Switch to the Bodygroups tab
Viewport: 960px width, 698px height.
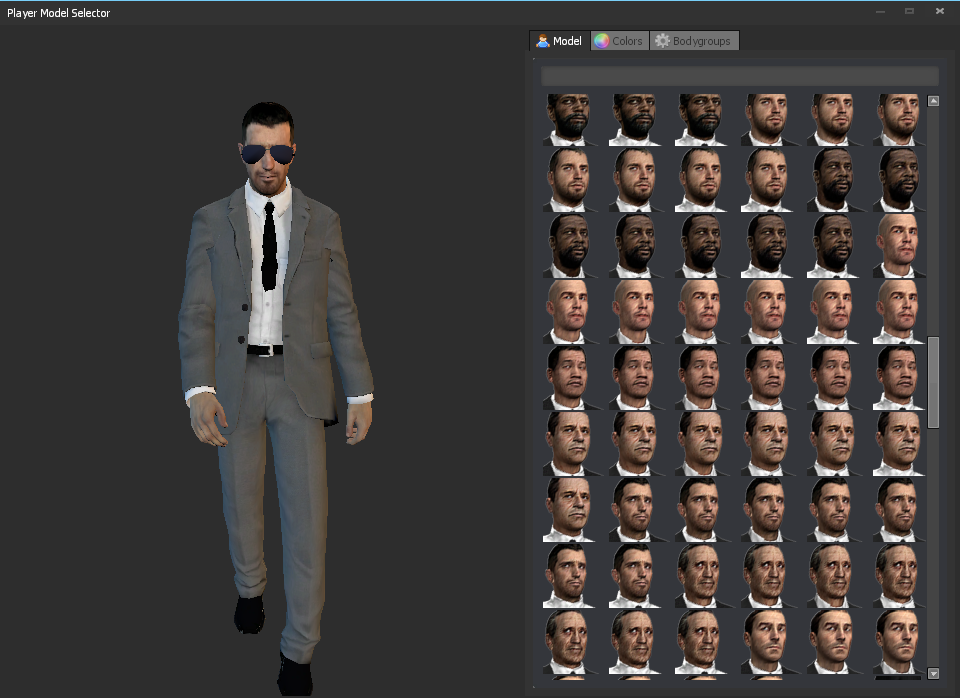pyautogui.click(x=694, y=41)
